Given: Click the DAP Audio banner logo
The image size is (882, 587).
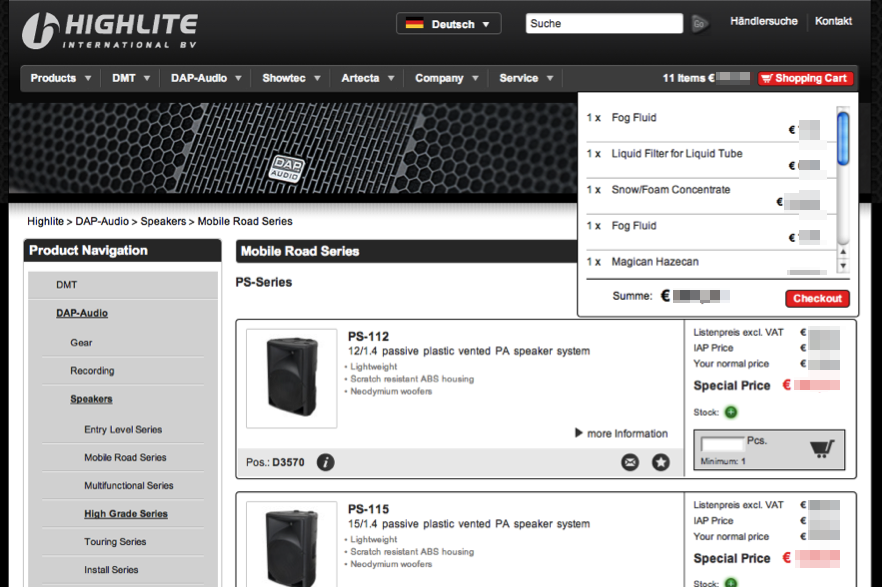Looking at the screenshot, I should [x=286, y=169].
